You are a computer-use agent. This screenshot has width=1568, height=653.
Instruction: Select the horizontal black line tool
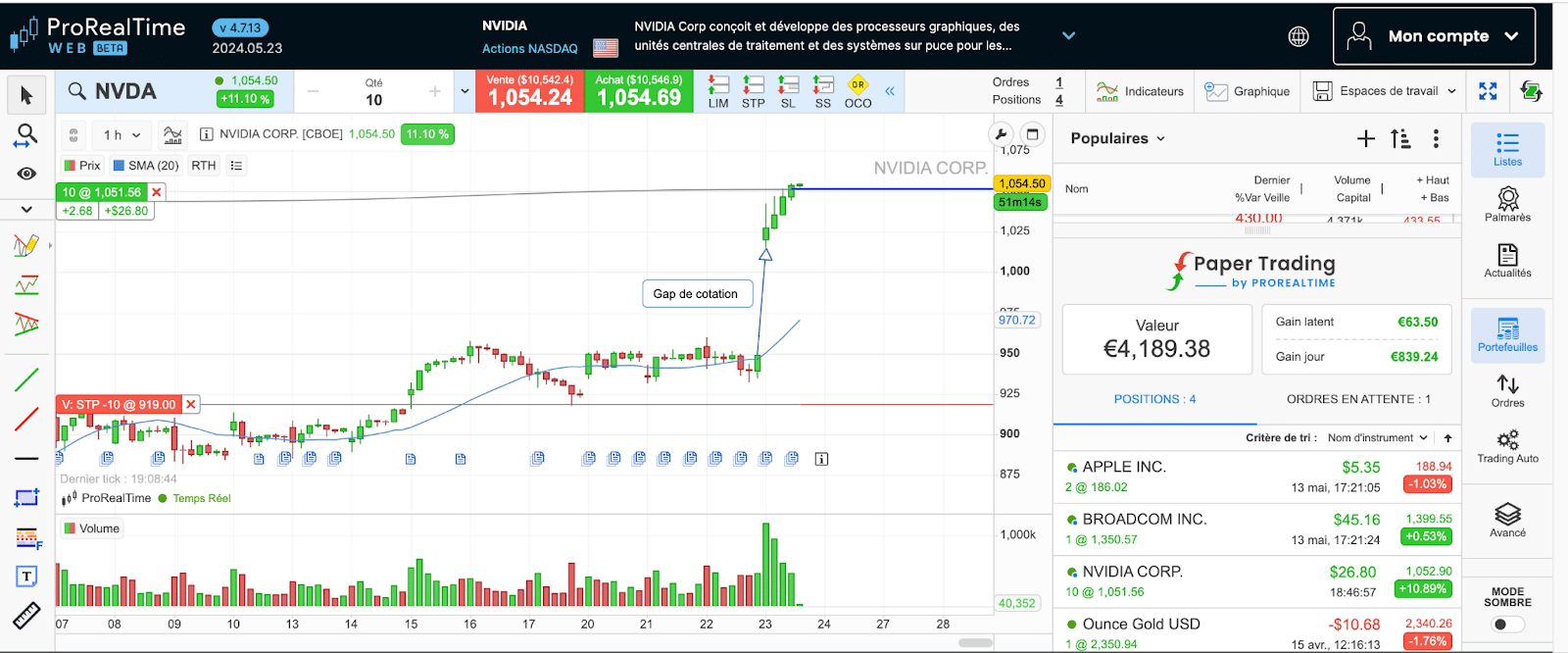(x=26, y=458)
